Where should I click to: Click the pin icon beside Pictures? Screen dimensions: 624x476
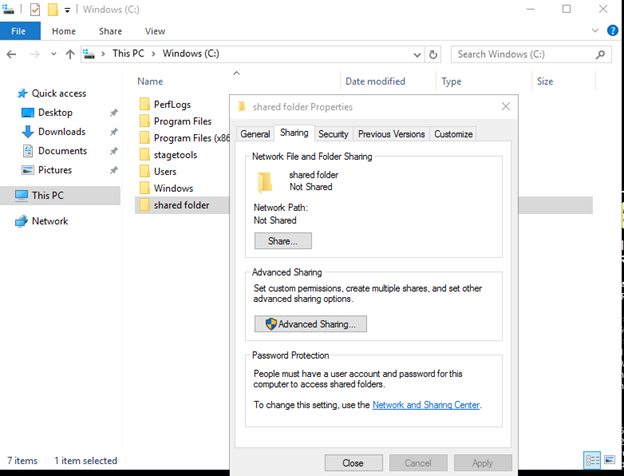114,170
